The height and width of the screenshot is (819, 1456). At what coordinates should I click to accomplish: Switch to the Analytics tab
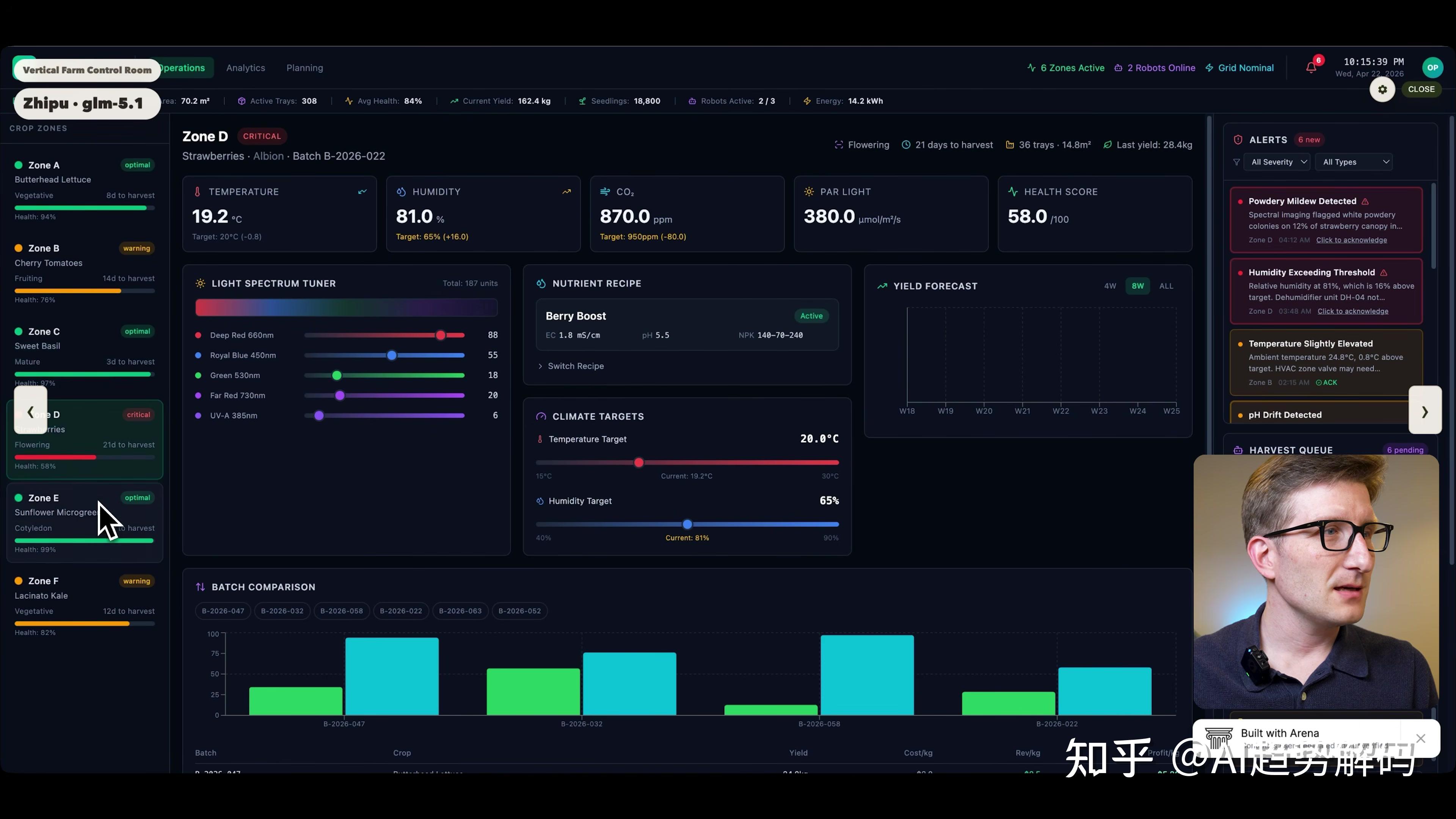(x=245, y=68)
